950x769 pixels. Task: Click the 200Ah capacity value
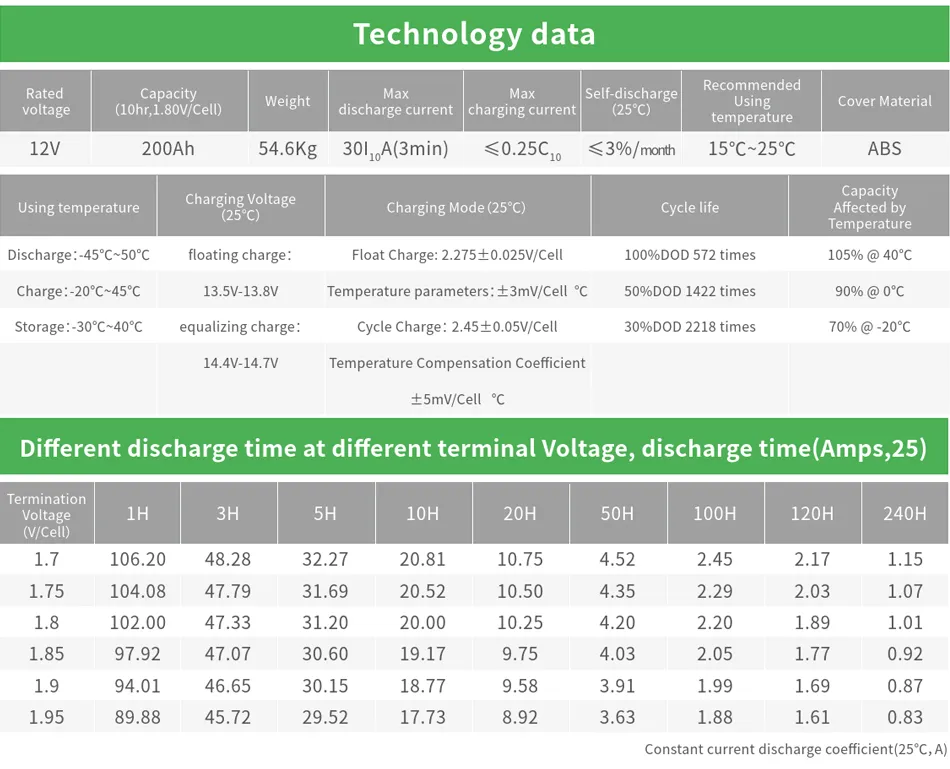point(168,149)
